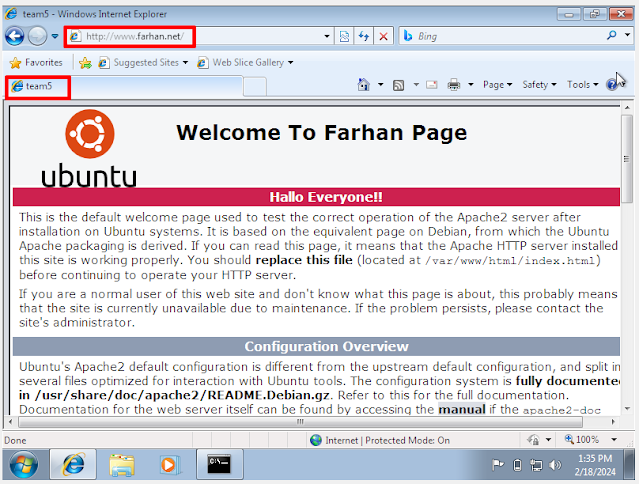Open the Page menu
The width and height of the screenshot is (639, 484).
(x=497, y=85)
